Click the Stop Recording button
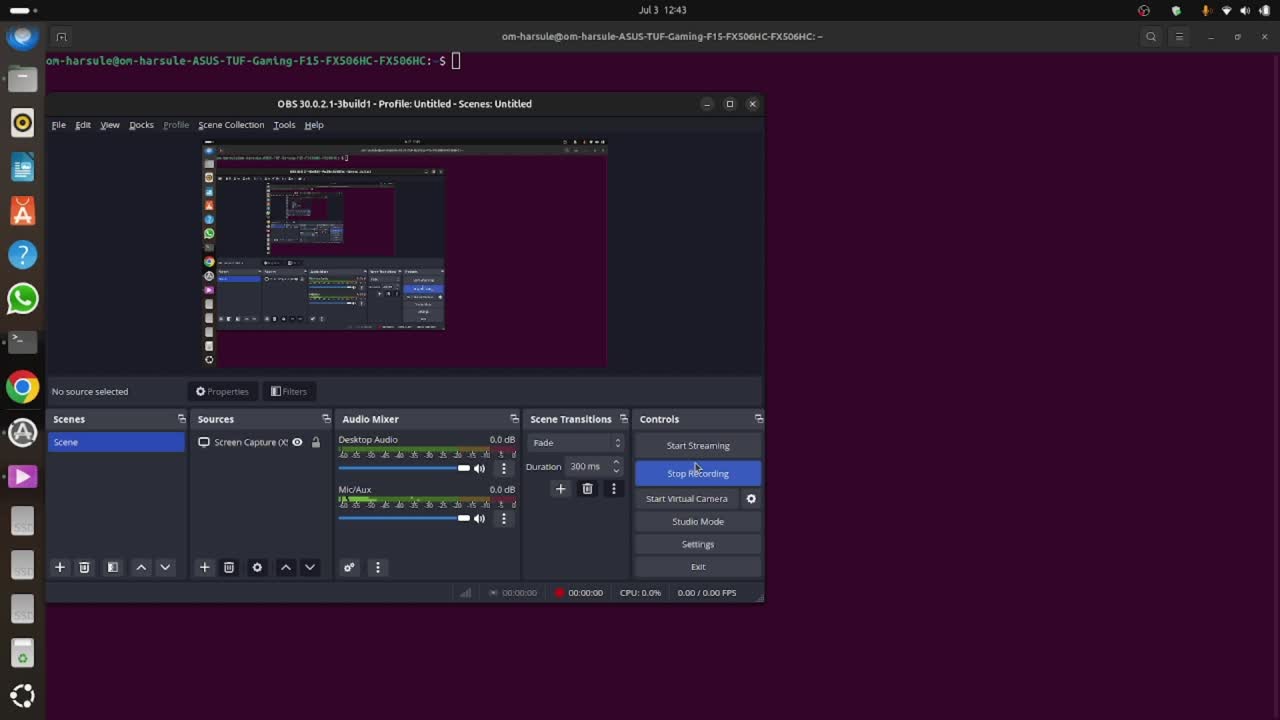Image resolution: width=1280 pixels, height=720 pixels. (697, 473)
